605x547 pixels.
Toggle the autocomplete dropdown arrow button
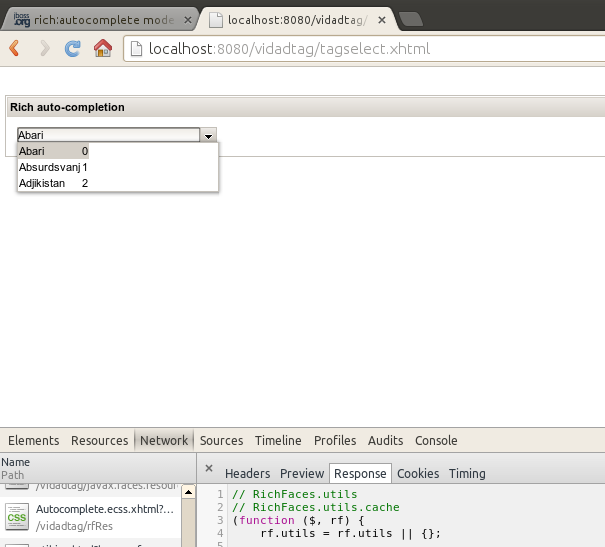click(208, 135)
